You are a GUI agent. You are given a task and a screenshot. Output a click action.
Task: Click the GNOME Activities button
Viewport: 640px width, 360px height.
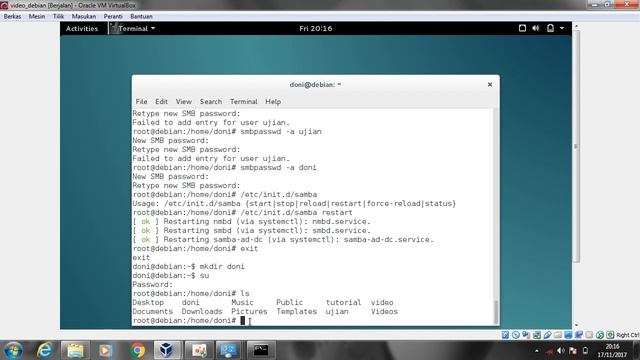(x=82, y=28)
